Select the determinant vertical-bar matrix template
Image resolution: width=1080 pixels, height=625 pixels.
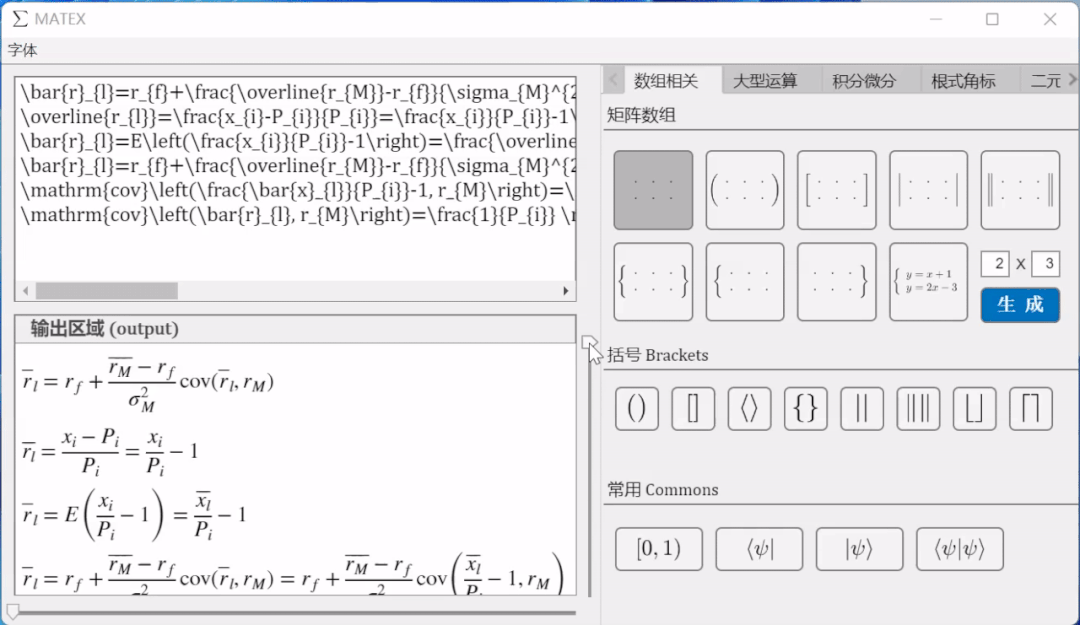928,189
